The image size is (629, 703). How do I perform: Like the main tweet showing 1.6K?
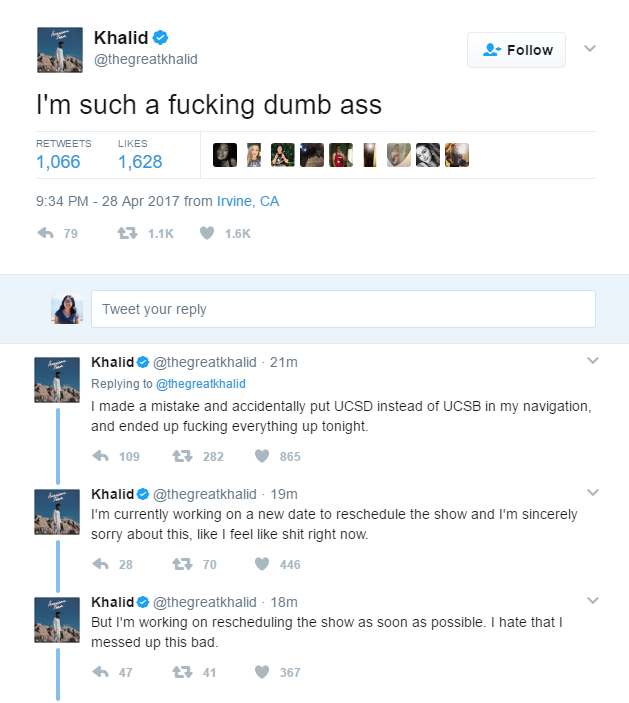[207, 233]
